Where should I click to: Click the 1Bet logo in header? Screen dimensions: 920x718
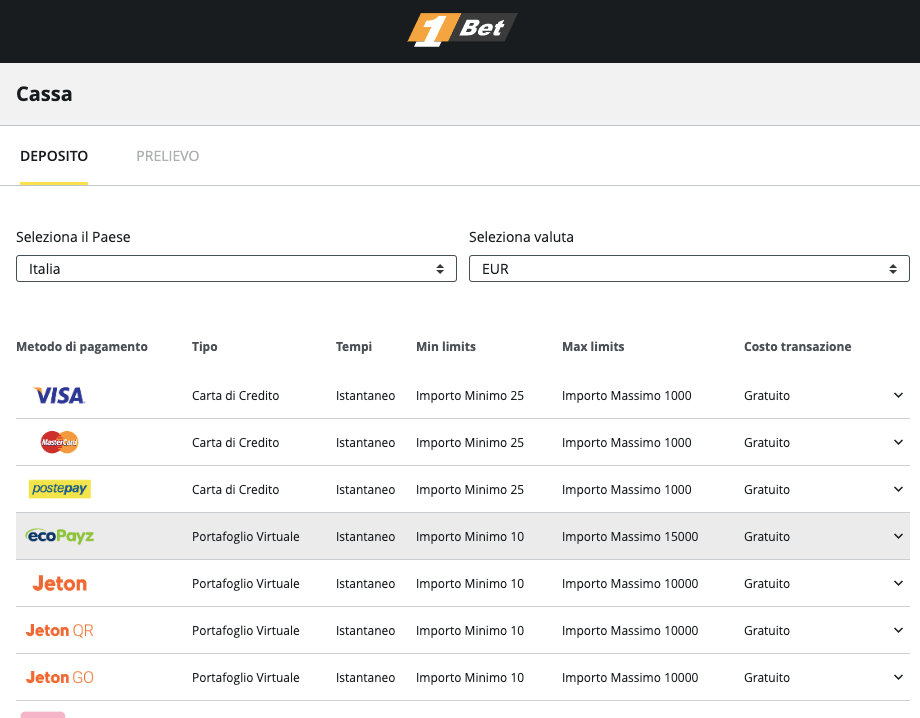coord(461,29)
